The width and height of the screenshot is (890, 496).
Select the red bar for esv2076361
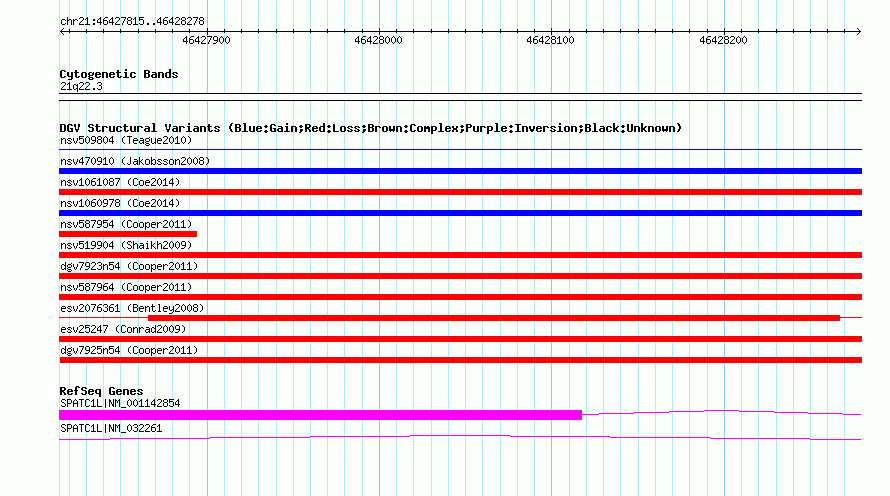click(x=494, y=318)
